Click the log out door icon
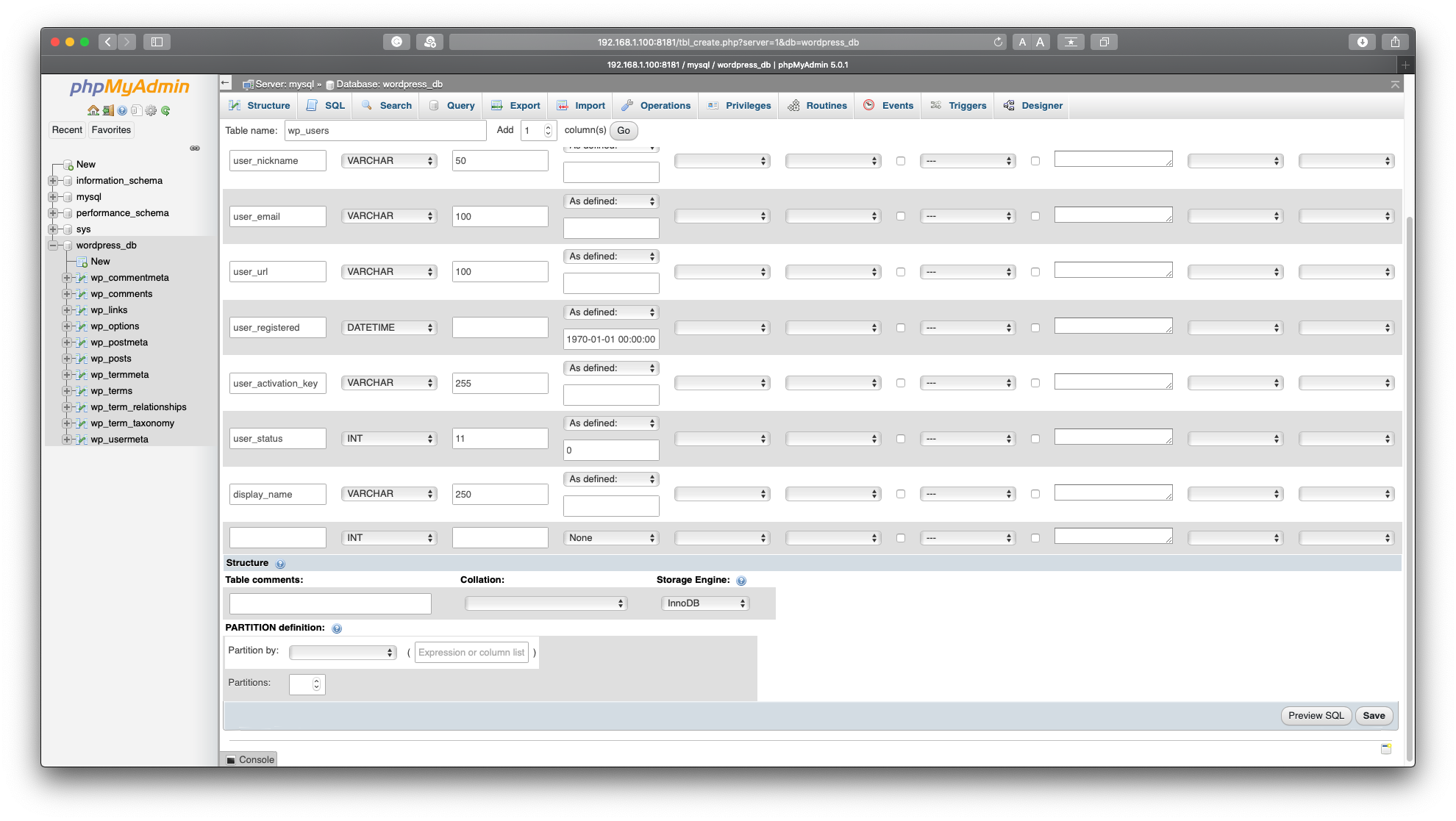 click(108, 110)
